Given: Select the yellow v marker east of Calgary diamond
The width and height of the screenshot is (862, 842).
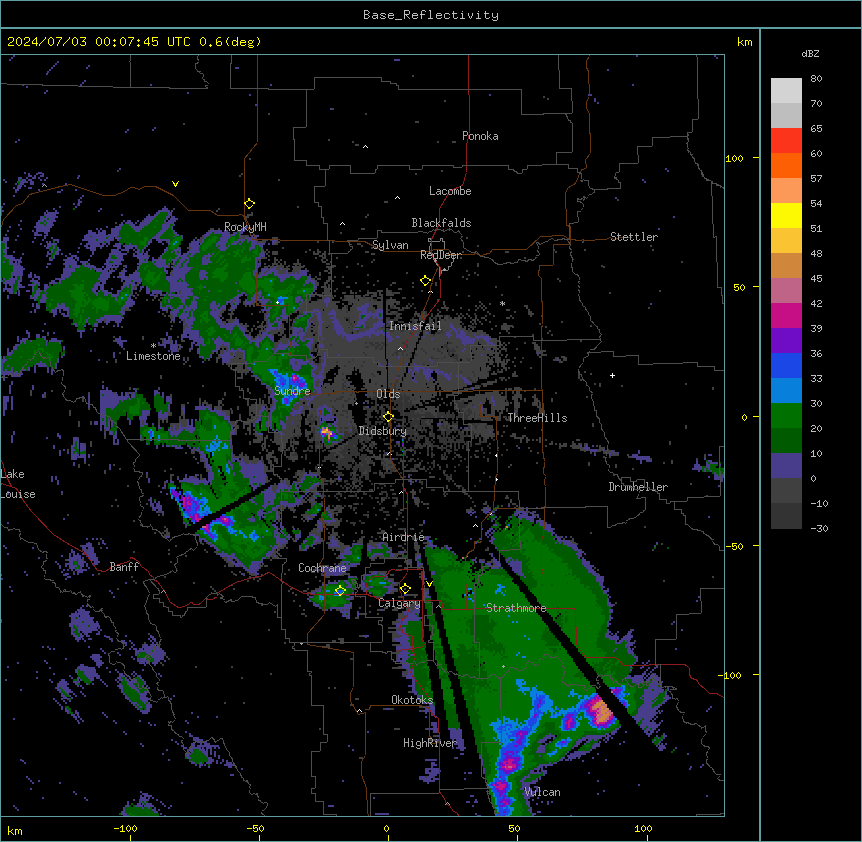Looking at the screenshot, I should click(x=429, y=584).
